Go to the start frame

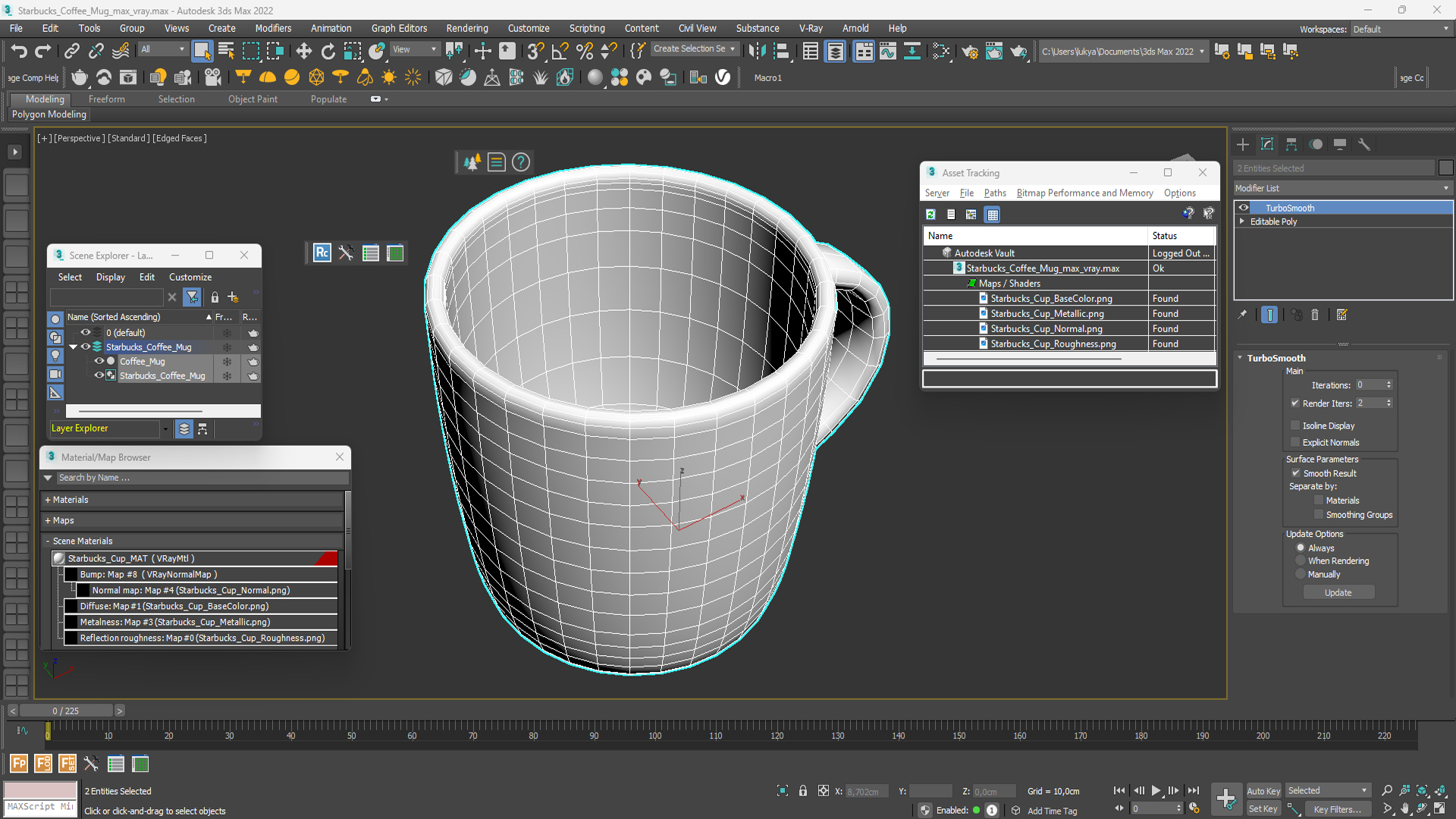point(1119,790)
